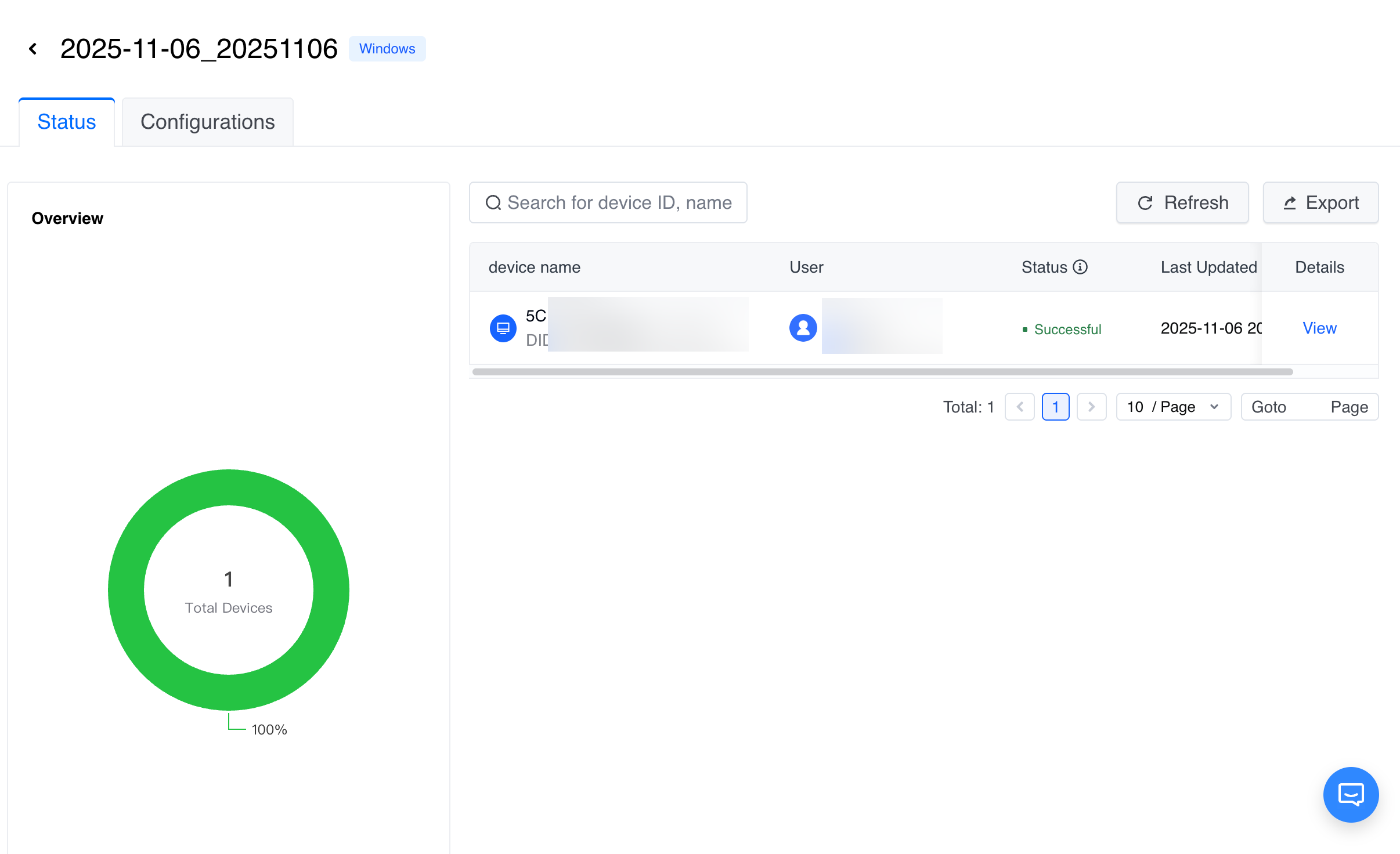
Task: Click the search magnifier icon
Action: (493, 202)
